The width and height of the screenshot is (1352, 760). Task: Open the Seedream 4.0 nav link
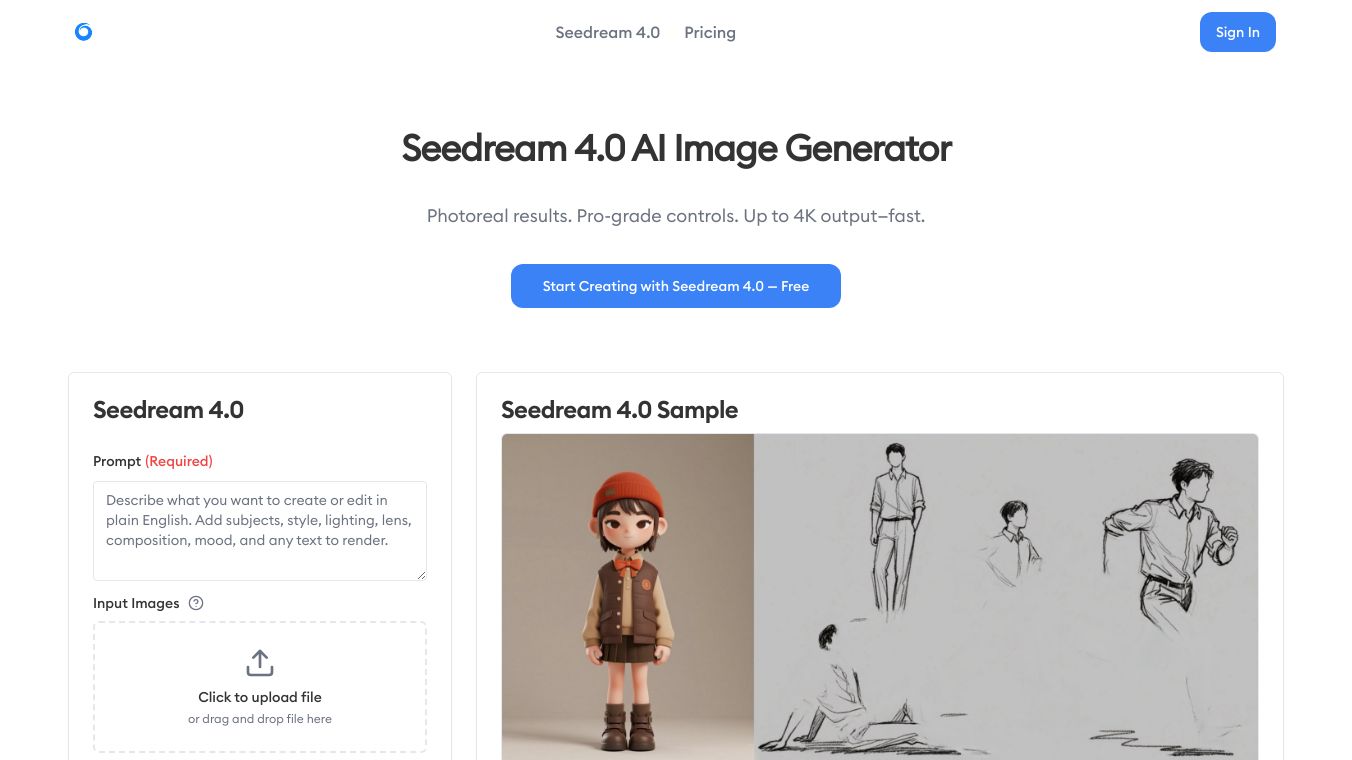608,32
